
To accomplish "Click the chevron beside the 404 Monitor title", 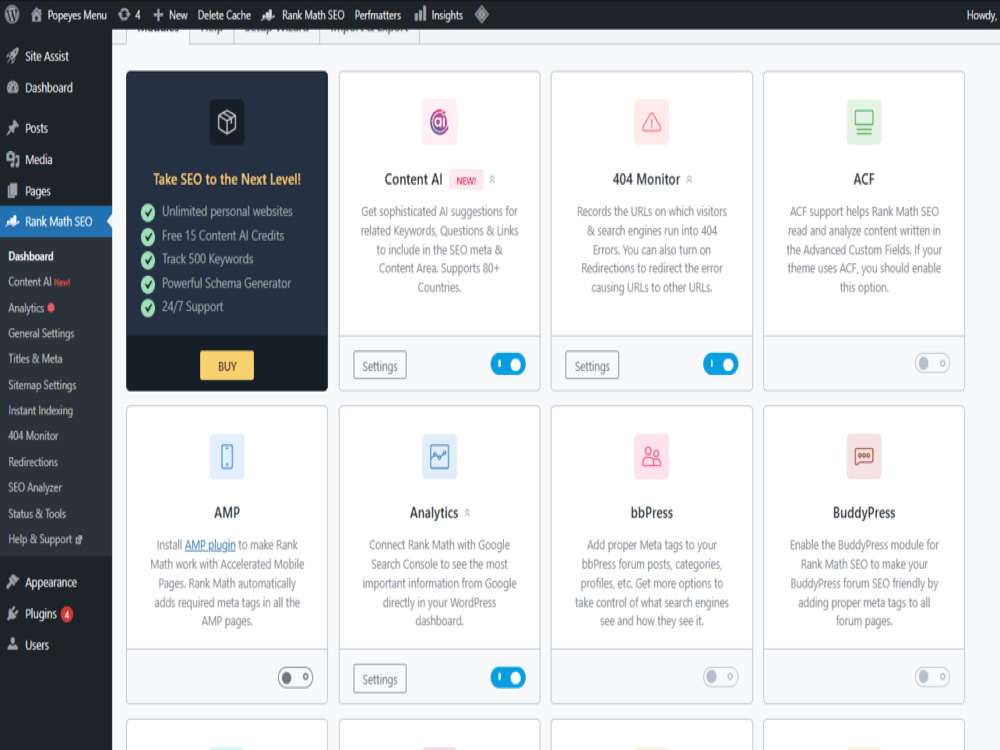I will coord(689,180).
